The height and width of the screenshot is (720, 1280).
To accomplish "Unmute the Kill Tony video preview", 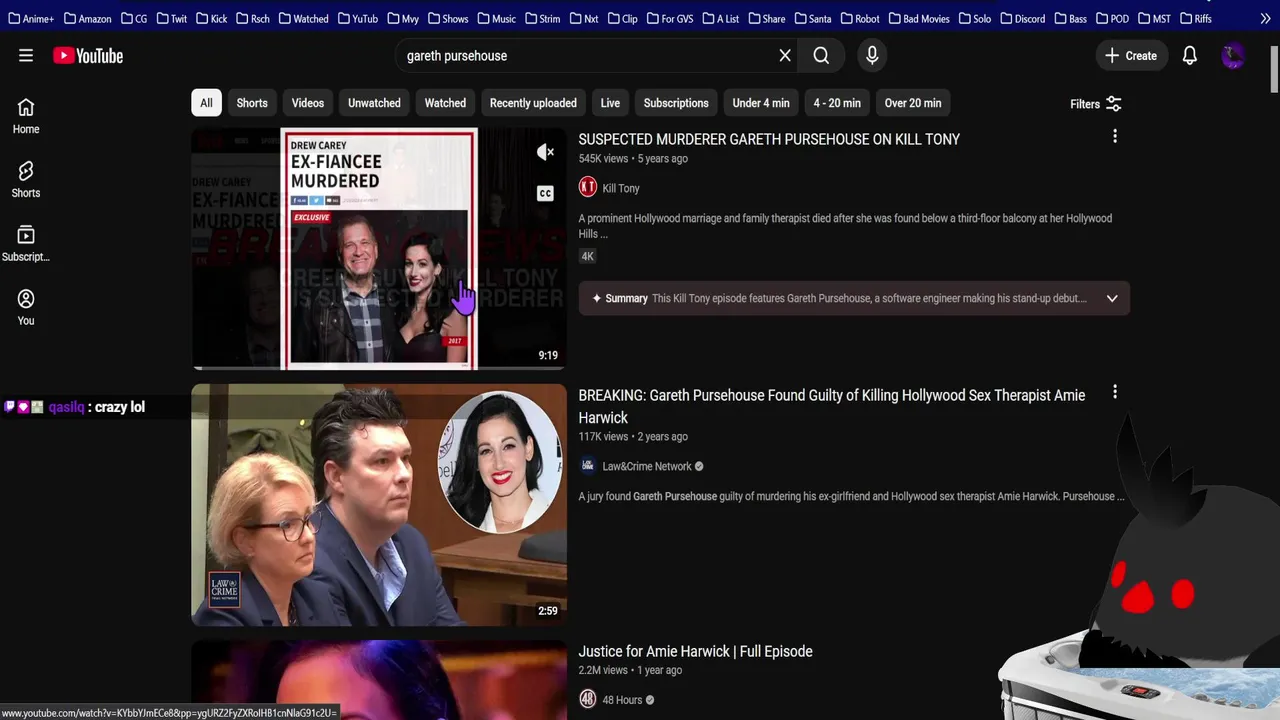I will tap(545, 152).
